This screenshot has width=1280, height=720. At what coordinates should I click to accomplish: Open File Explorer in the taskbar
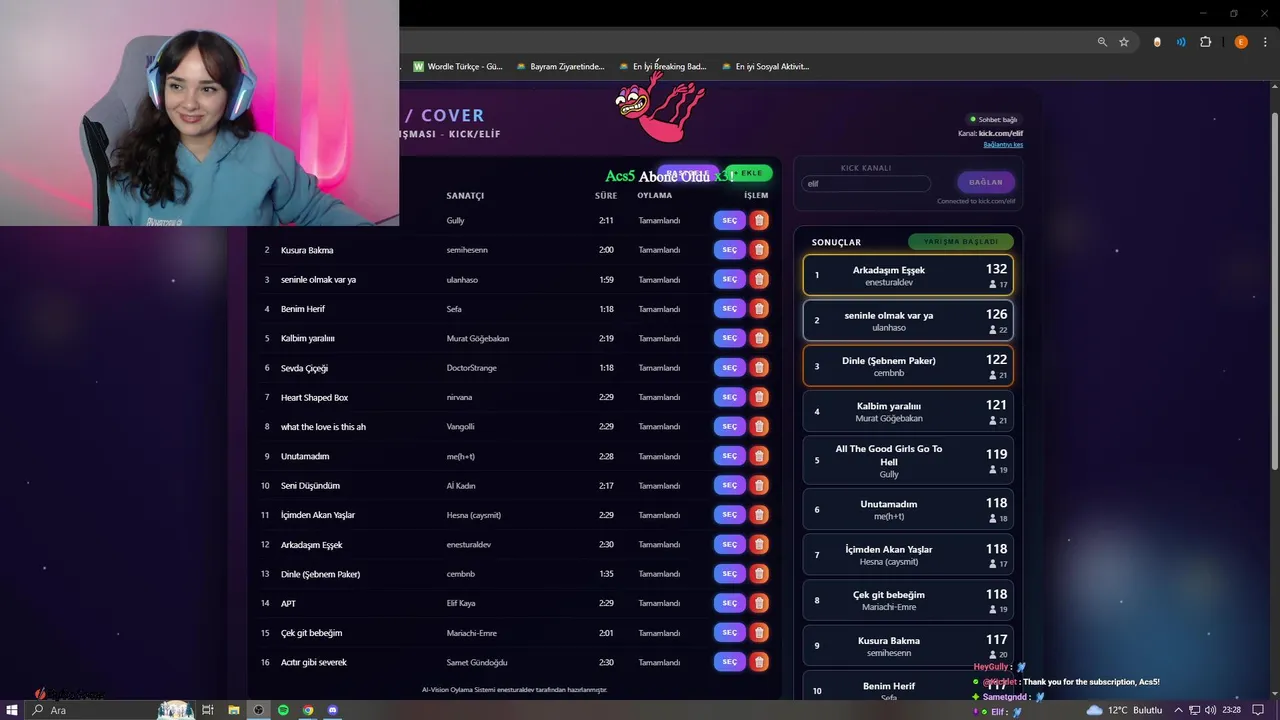[x=233, y=710]
